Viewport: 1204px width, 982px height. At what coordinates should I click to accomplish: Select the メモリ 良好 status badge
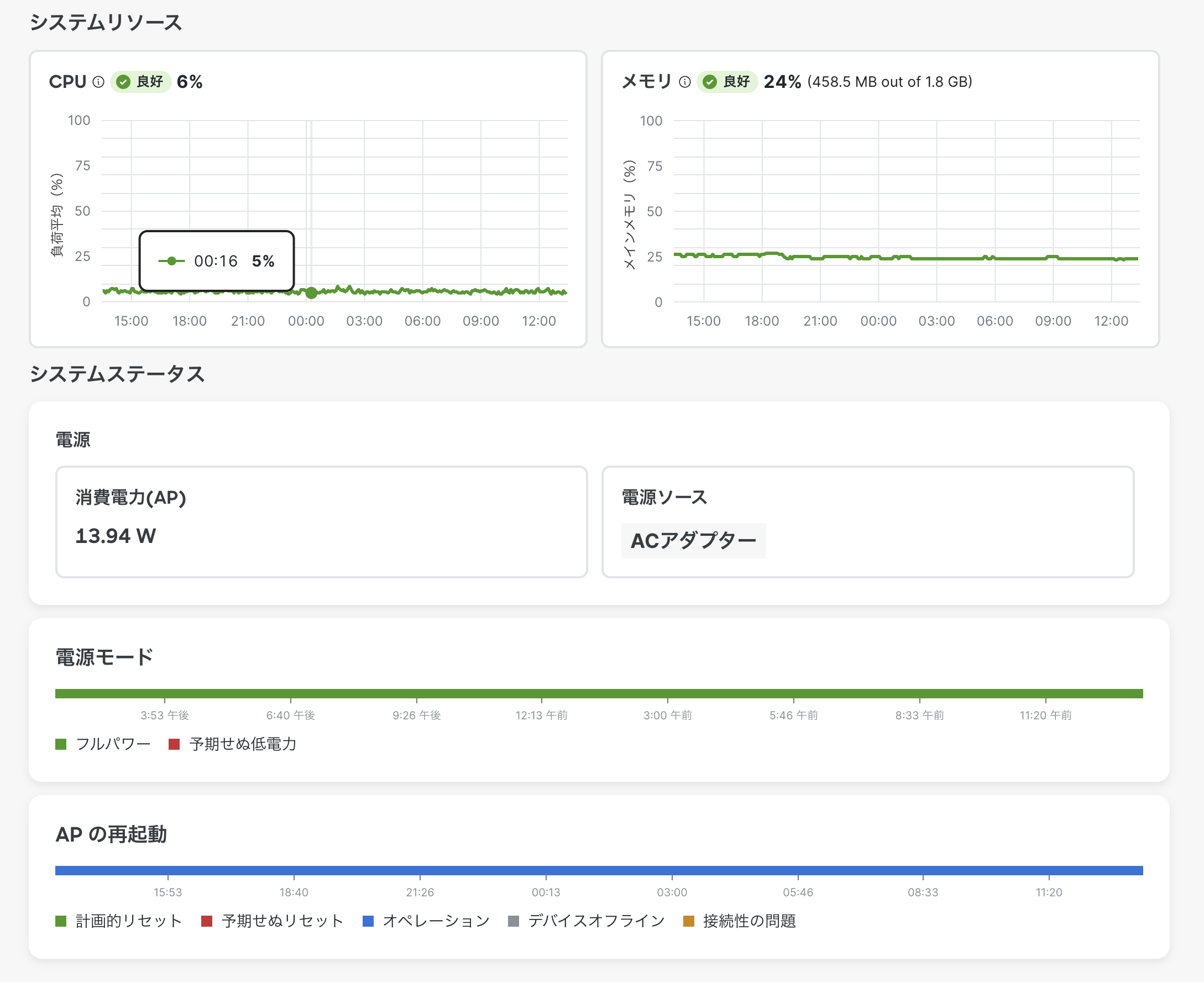[x=727, y=82]
